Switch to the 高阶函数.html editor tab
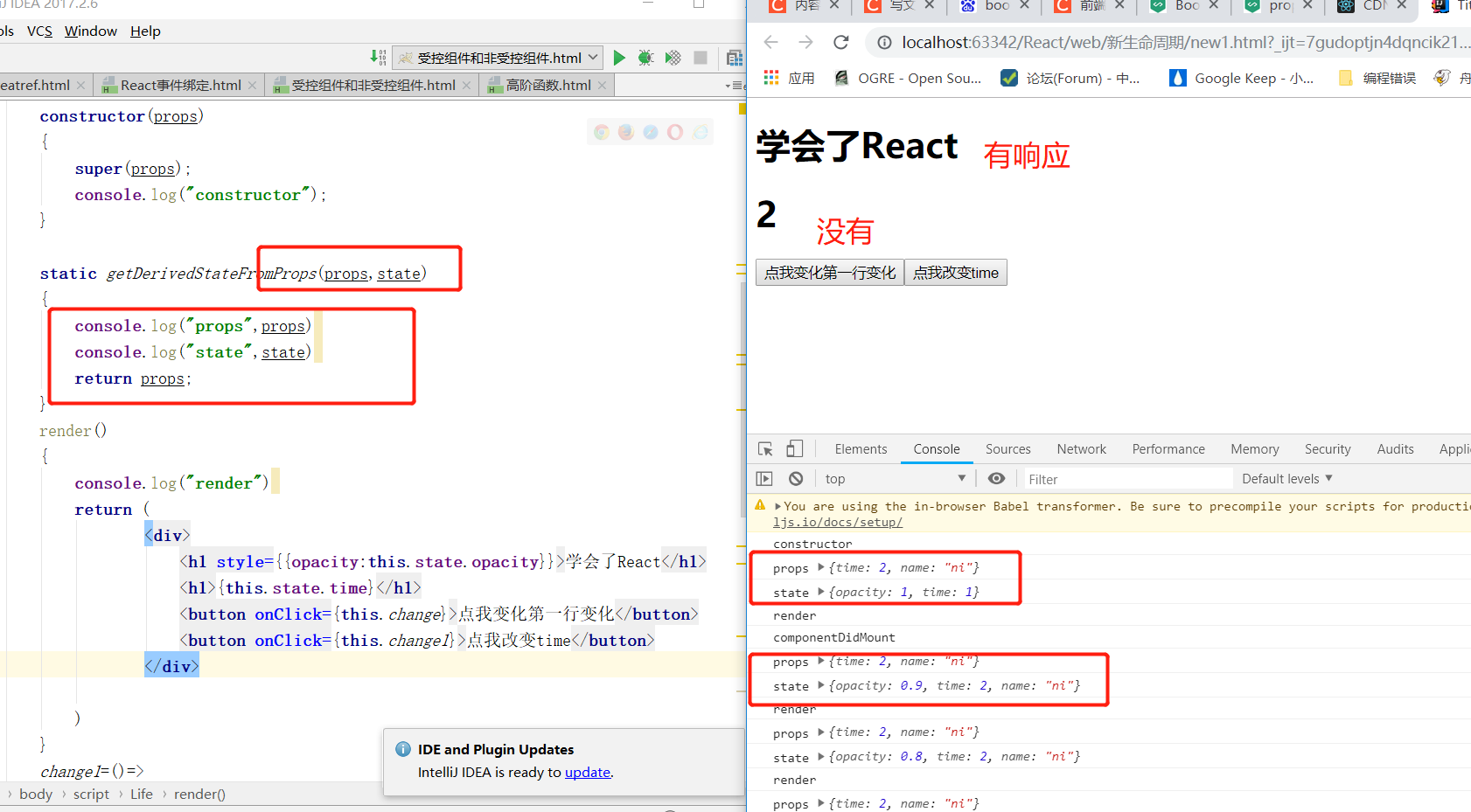 tap(548, 85)
